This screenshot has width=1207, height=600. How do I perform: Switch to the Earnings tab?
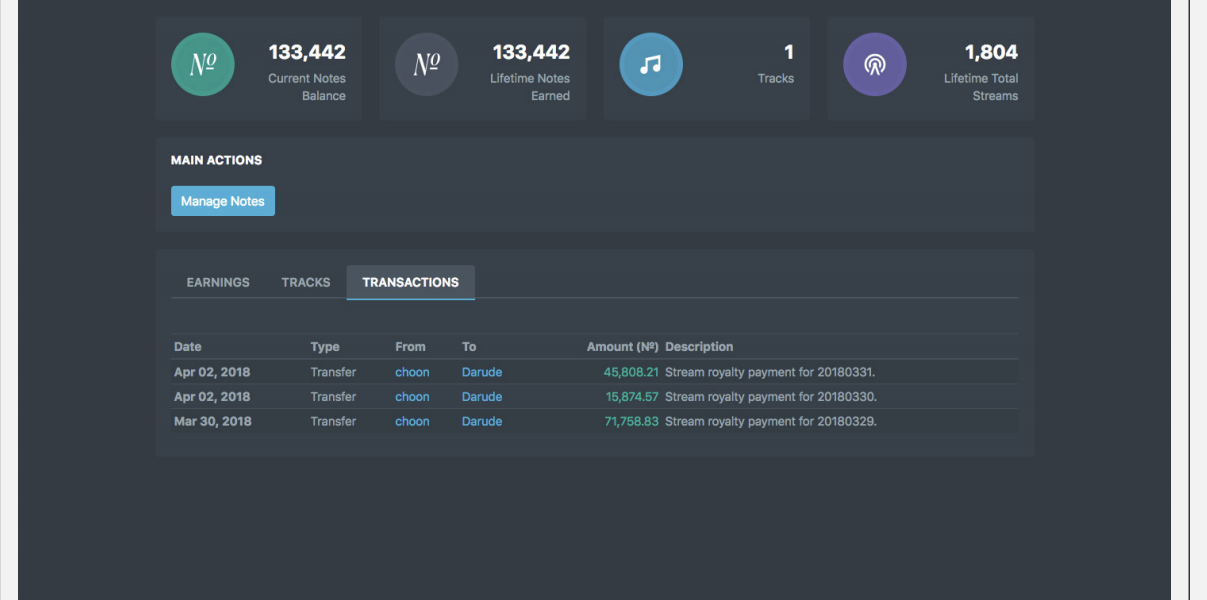[218, 282]
